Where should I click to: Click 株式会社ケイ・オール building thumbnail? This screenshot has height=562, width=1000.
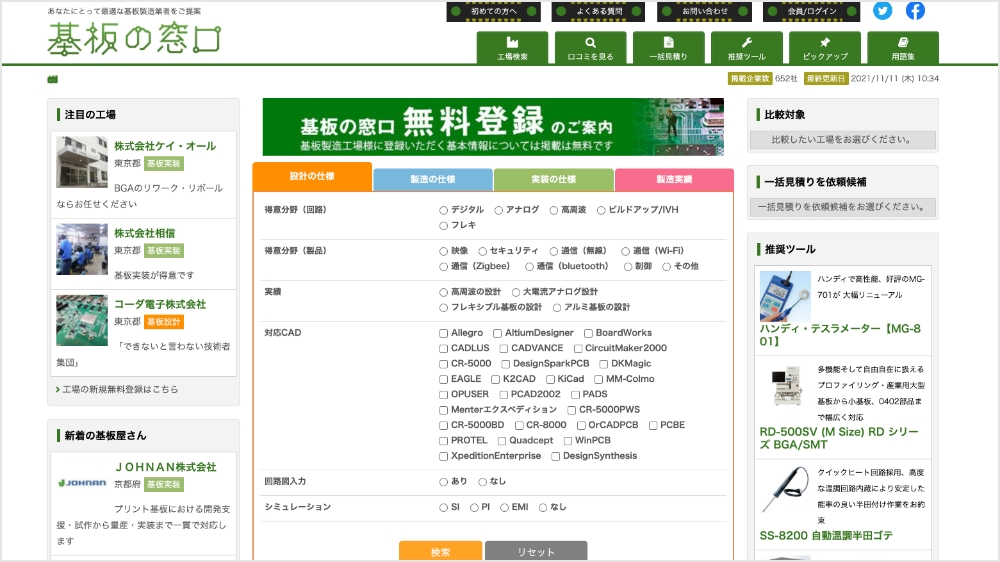82,161
